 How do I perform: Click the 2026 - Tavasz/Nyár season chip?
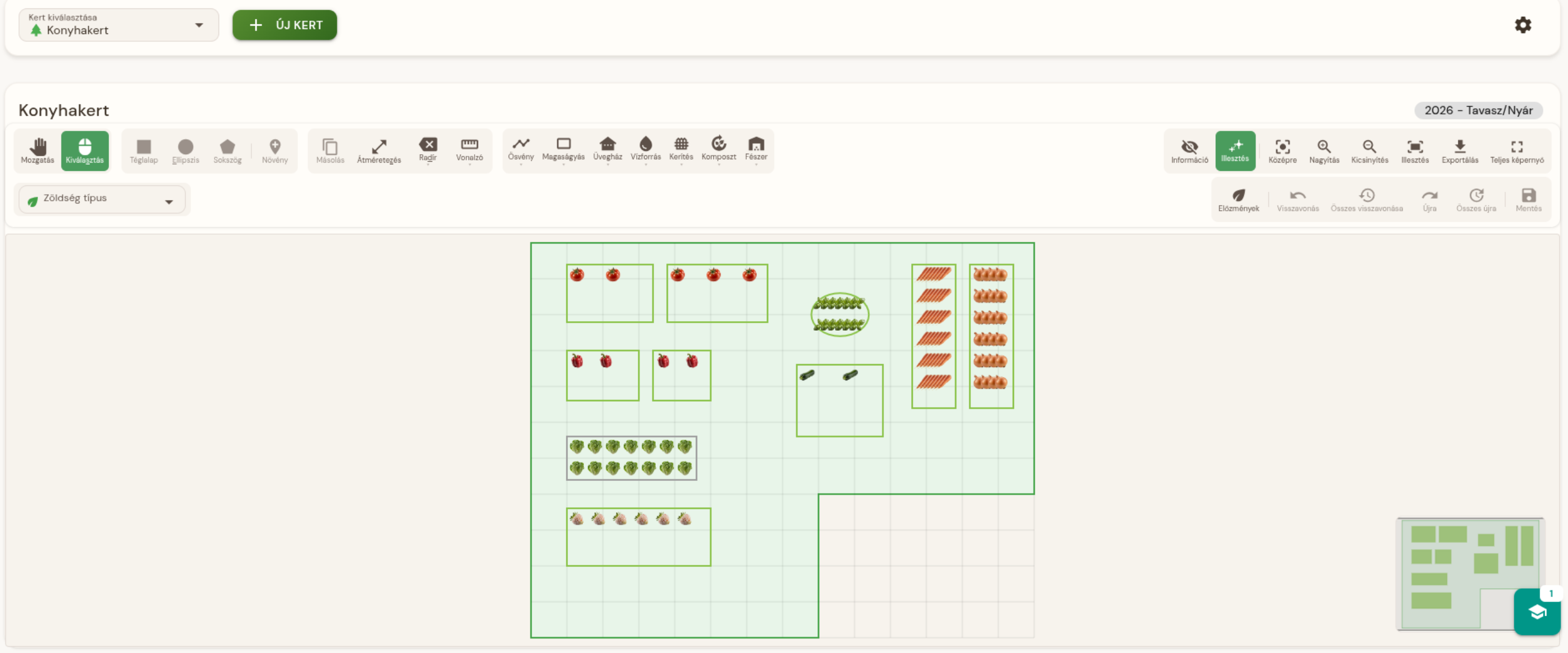pos(1479,110)
